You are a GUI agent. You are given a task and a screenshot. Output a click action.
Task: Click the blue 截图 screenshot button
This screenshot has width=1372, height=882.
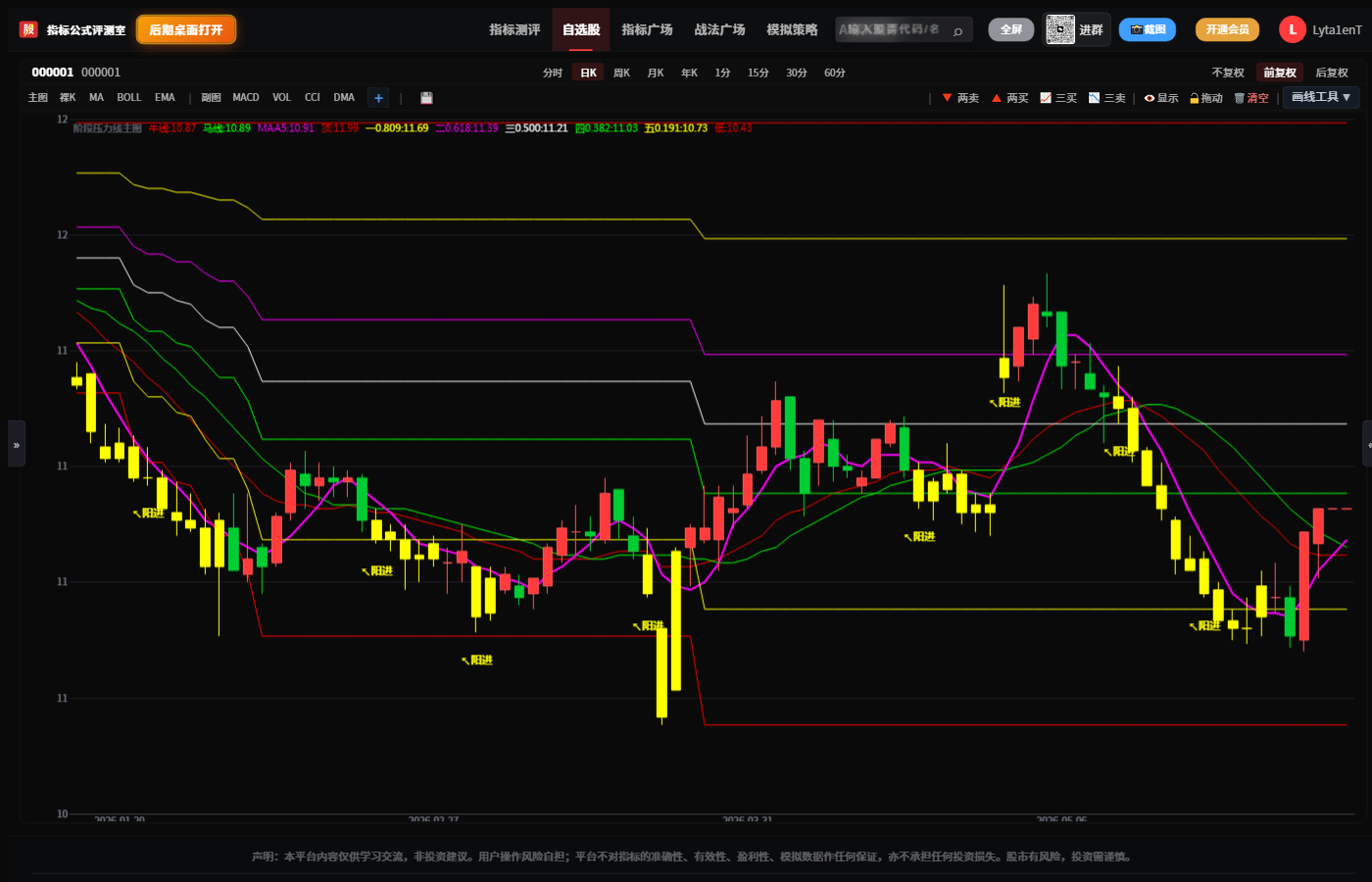click(1148, 29)
